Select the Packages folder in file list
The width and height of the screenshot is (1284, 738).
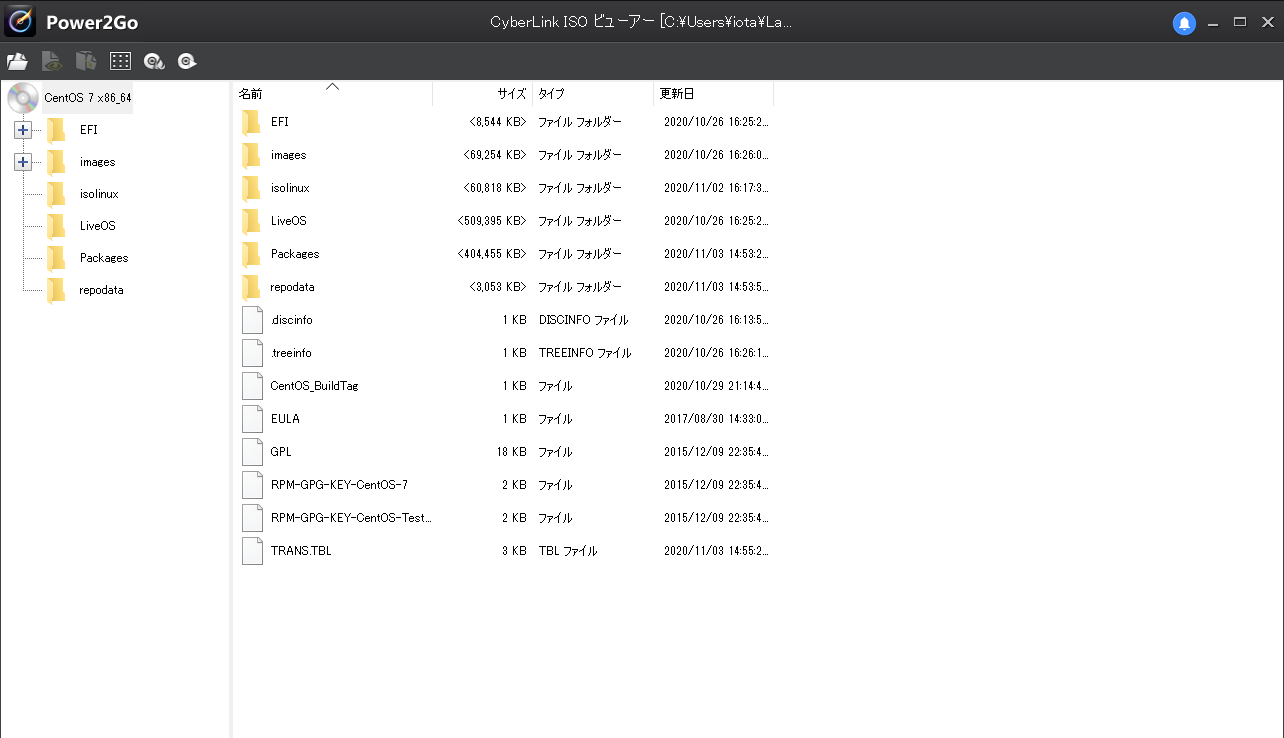coord(294,254)
